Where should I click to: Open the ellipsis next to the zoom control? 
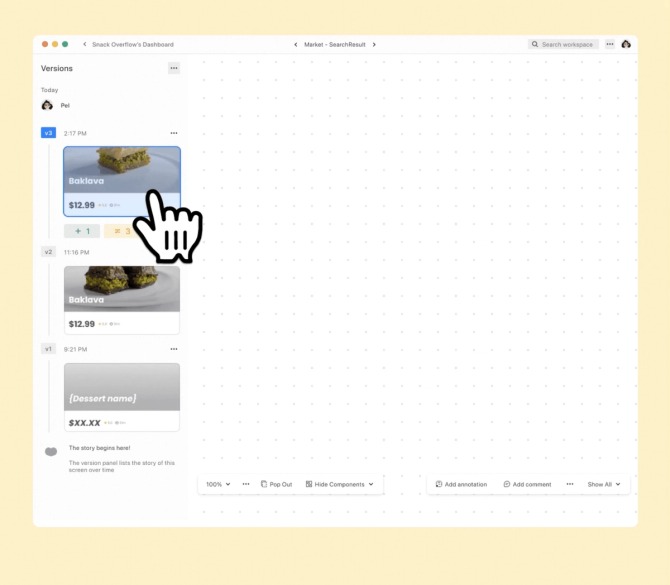246,484
